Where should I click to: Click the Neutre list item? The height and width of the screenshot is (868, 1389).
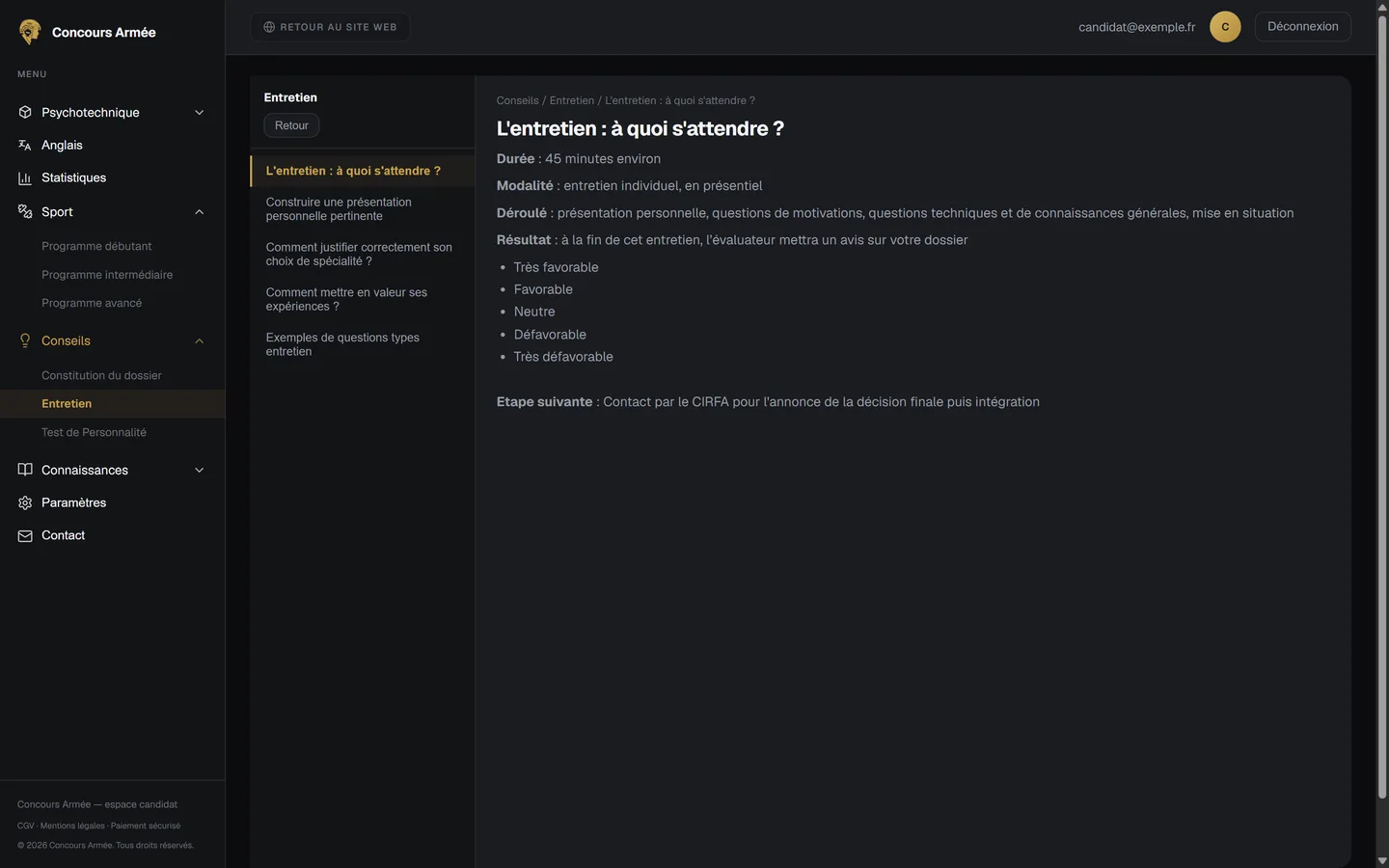point(534,312)
